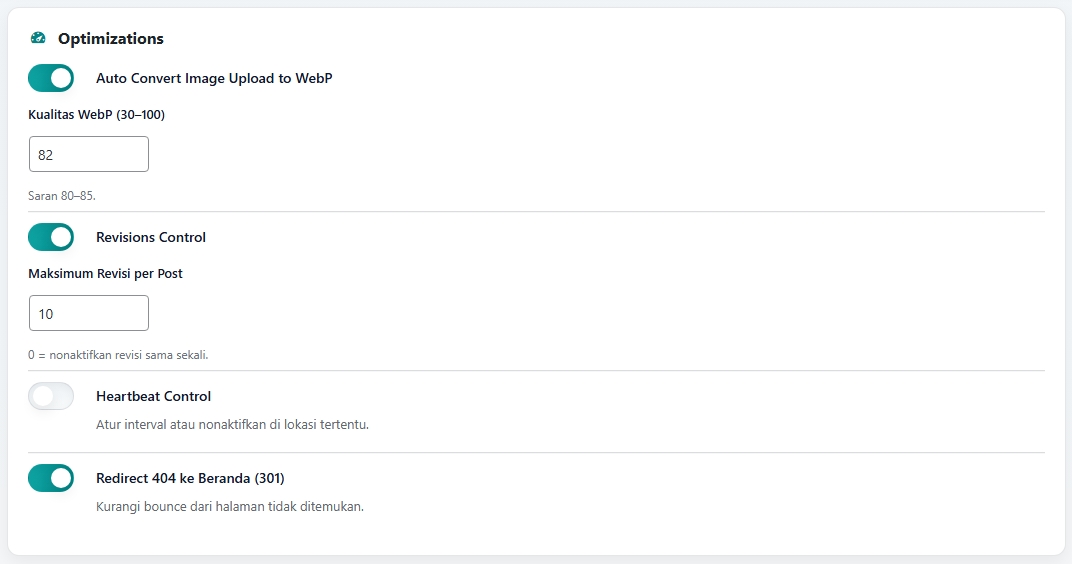Click the Redirect 404 ke Beranda (301) label
The height and width of the screenshot is (564, 1072).
190,478
